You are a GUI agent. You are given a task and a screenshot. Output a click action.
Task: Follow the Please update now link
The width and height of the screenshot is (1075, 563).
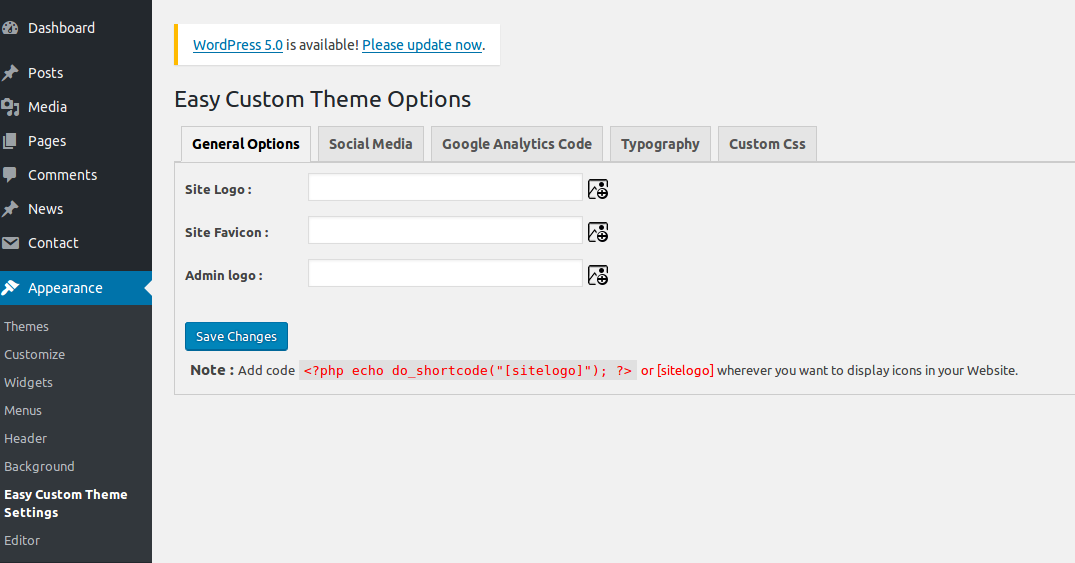[x=422, y=45]
